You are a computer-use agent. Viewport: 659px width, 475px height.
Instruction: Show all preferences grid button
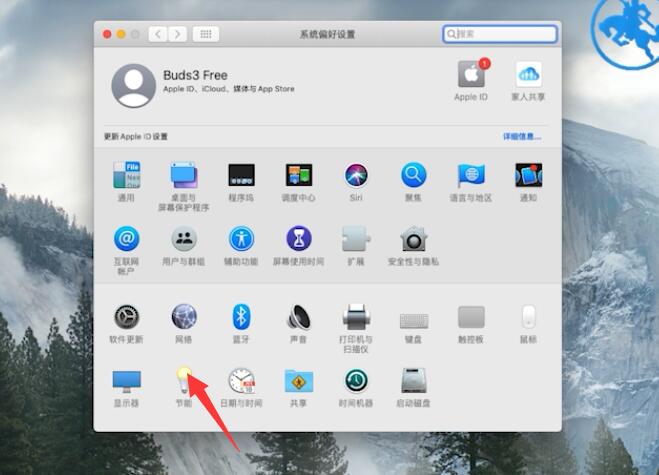click(x=206, y=34)
